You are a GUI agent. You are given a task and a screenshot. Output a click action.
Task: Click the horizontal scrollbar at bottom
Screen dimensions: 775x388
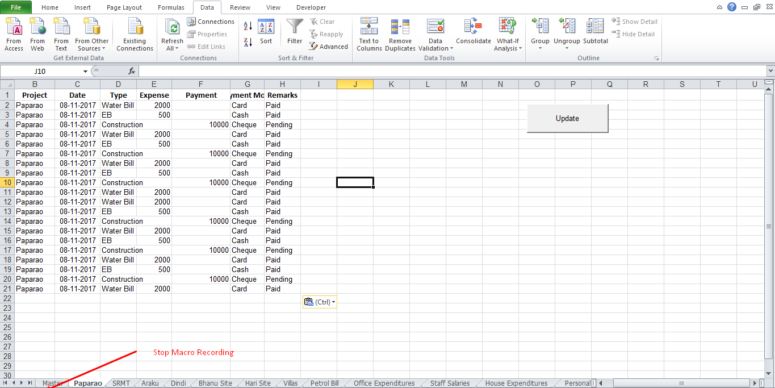pyautogui.click(x=682, y=383)
